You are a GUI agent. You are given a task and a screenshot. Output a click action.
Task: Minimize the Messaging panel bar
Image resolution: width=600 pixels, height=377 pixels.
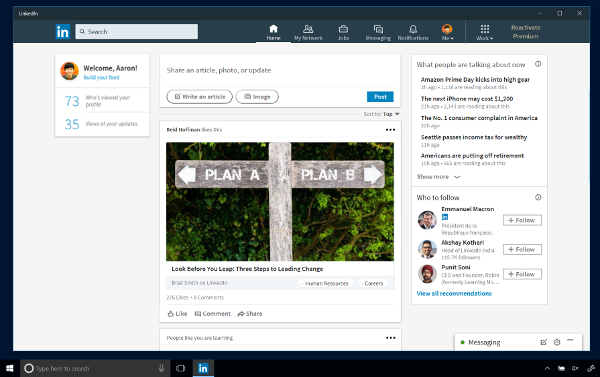tap(570, 340)
